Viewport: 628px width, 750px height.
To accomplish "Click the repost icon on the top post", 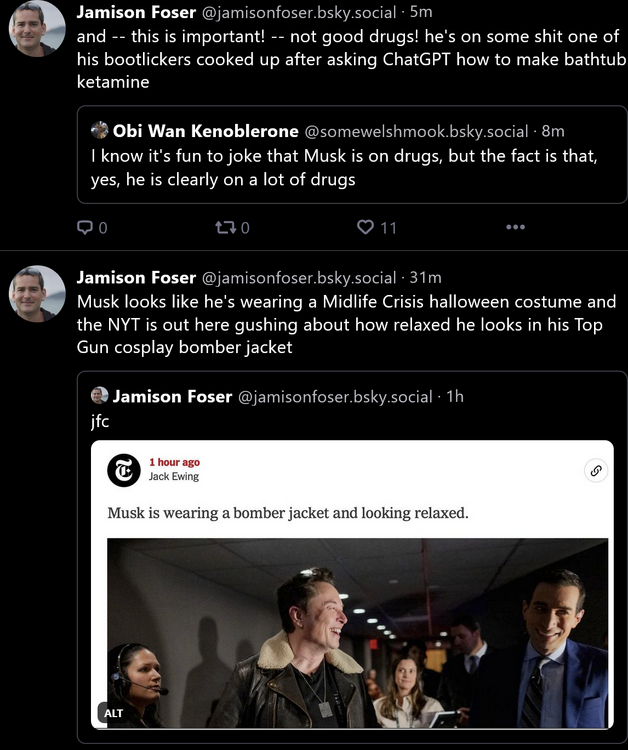I will [x=224, y=227].
